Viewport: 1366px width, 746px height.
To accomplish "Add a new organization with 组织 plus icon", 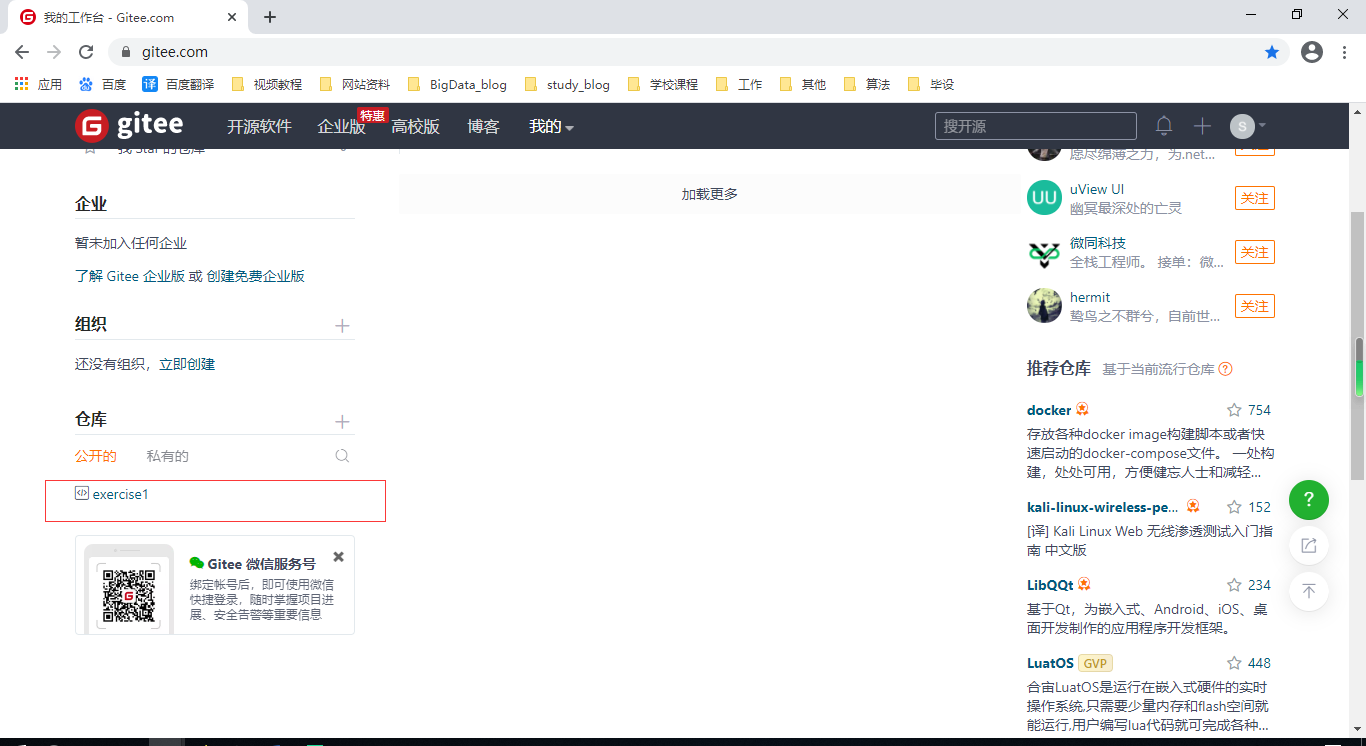I will (342, 326).
